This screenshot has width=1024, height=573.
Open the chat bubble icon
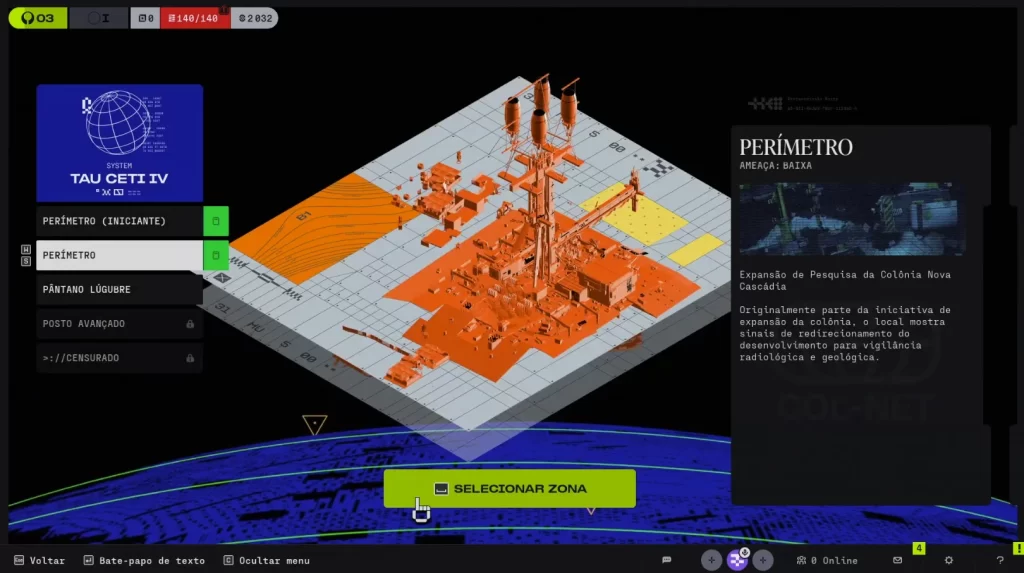667,561
